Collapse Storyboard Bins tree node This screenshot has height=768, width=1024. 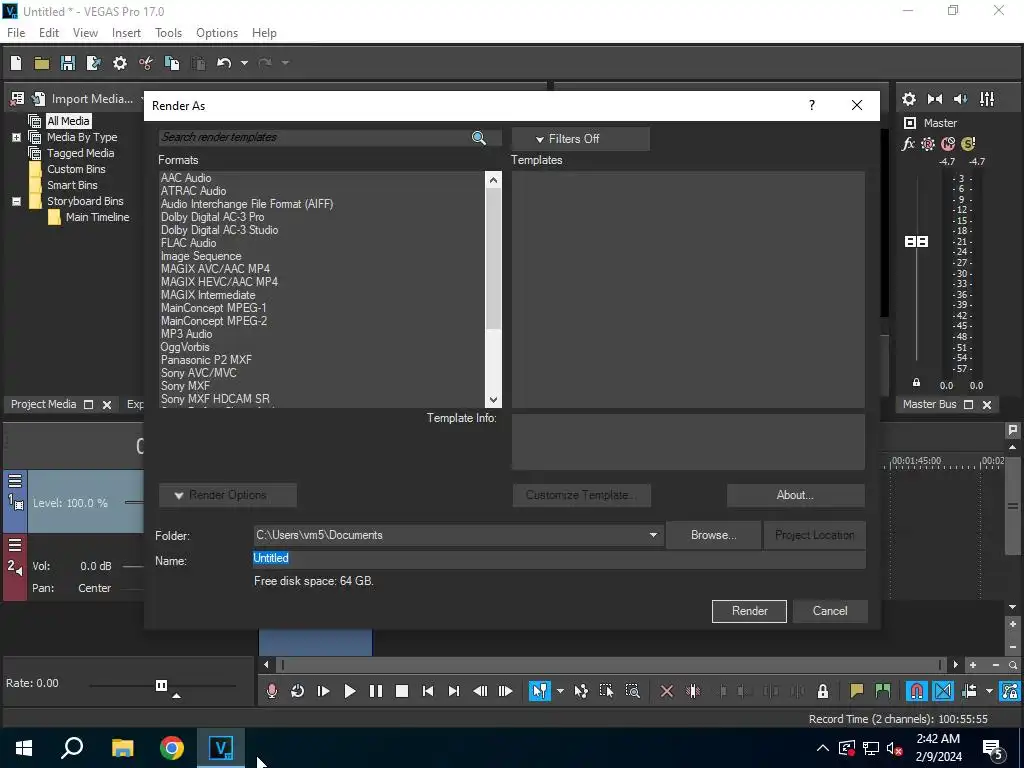[x=16, y=201]
